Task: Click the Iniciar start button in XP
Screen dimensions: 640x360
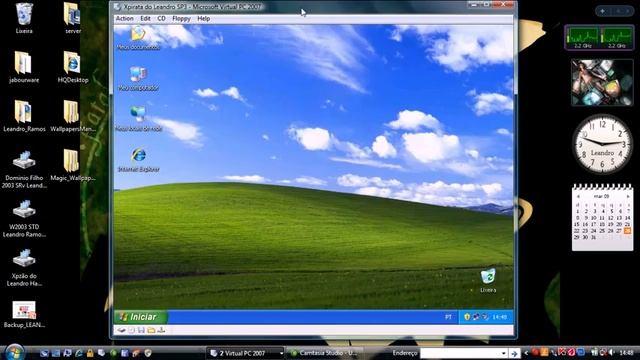Action: pyautogui.click(x=141, y=317)
